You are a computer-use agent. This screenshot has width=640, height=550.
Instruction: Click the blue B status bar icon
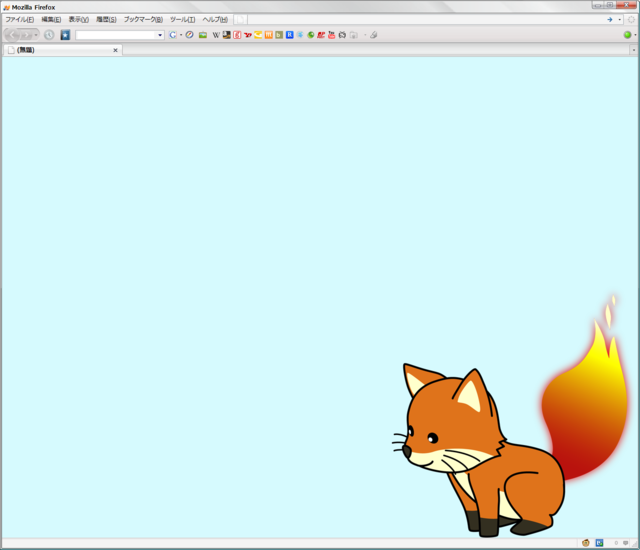pos(599,543)
